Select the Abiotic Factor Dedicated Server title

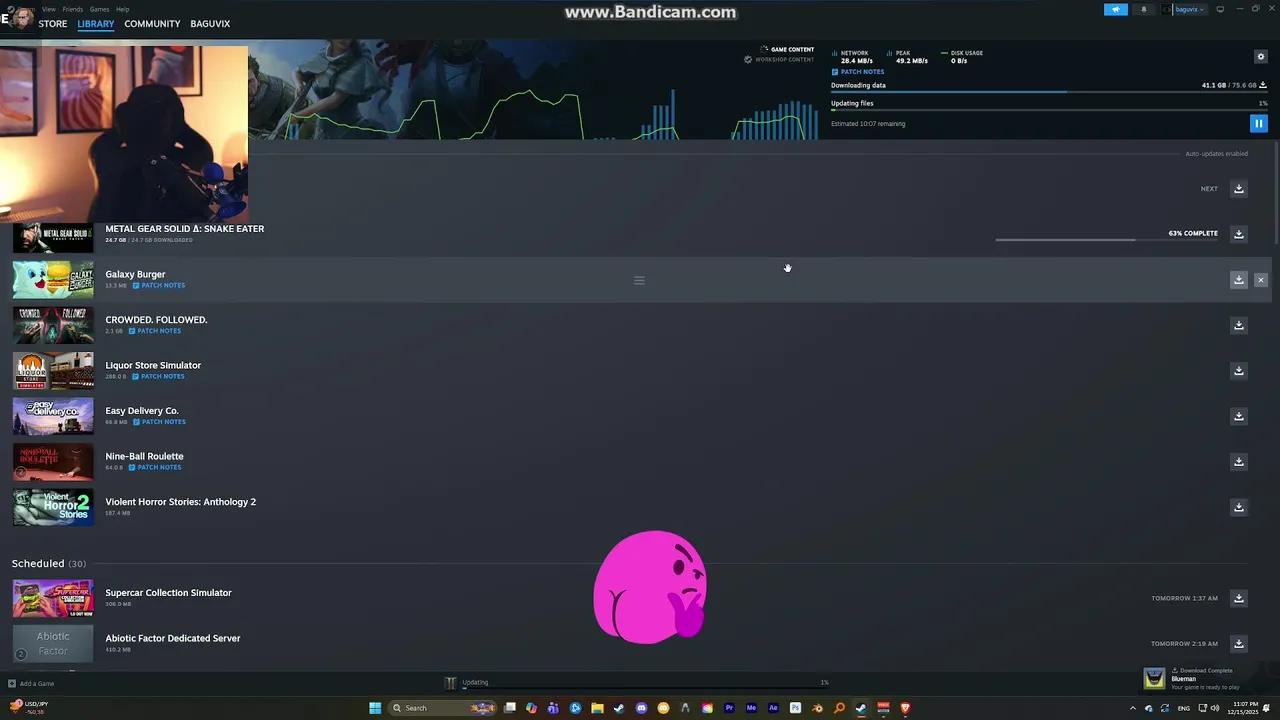click(173, 638)
